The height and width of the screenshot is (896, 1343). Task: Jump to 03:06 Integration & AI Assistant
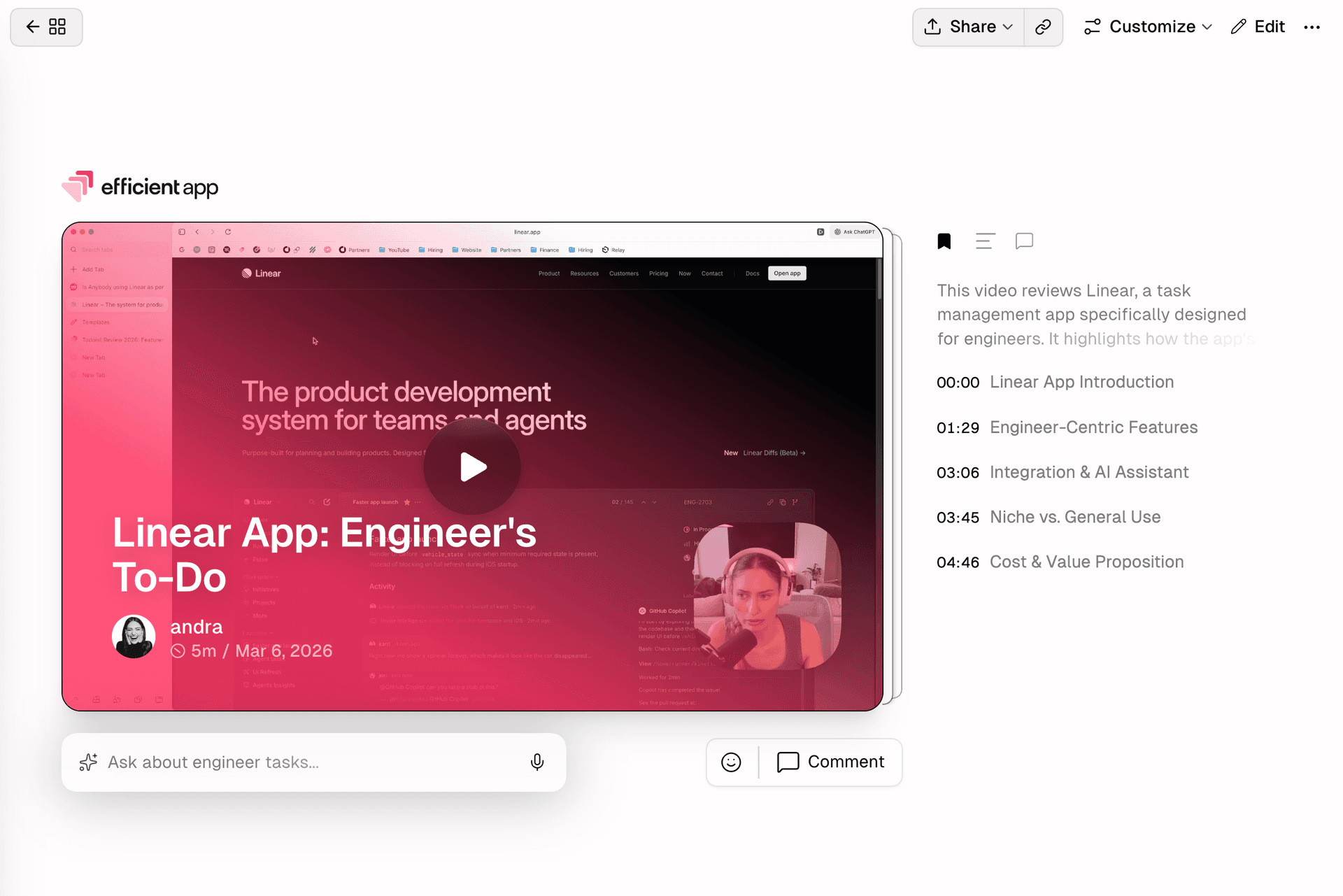(1063, 472)
